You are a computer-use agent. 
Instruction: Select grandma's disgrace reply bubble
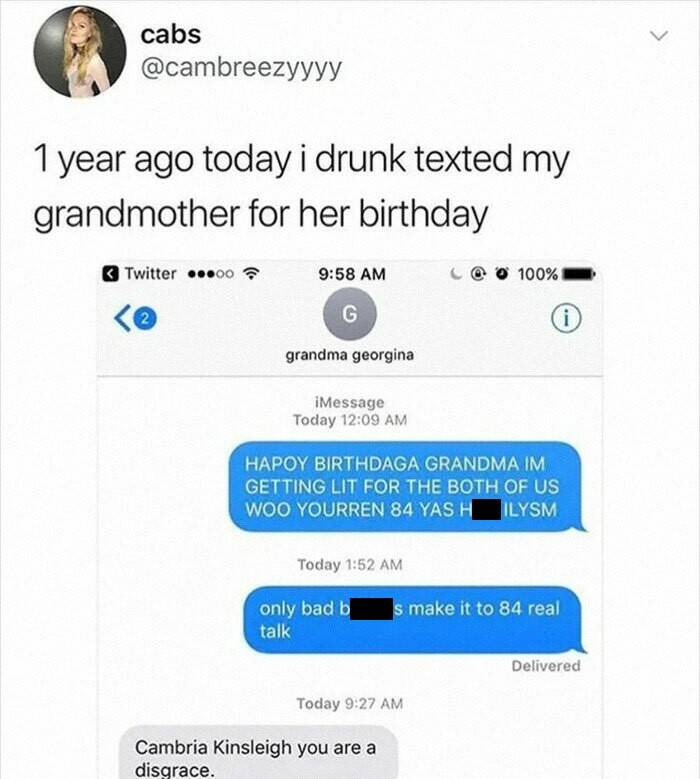point(258,752)
